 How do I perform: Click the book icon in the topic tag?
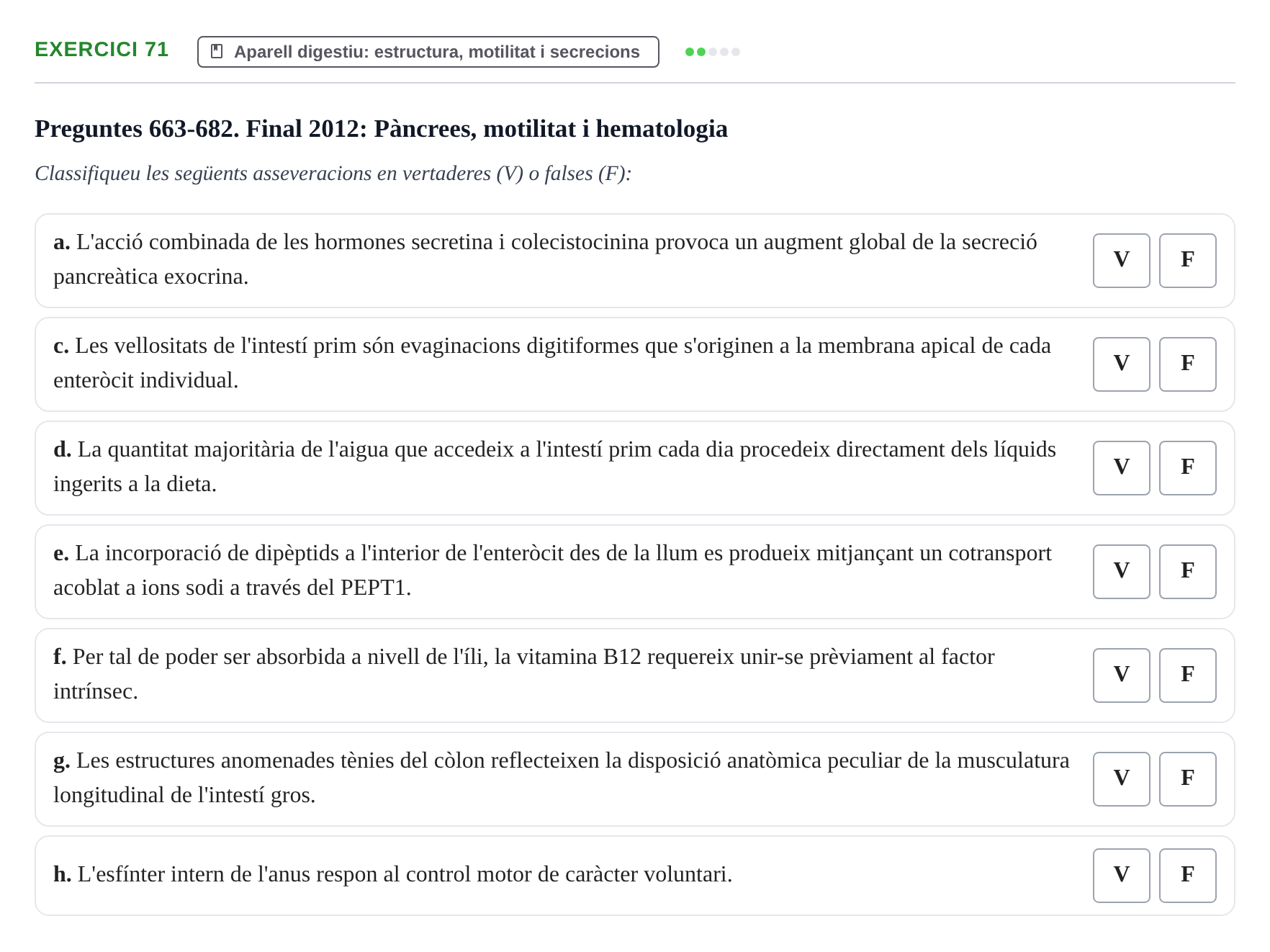217,51
